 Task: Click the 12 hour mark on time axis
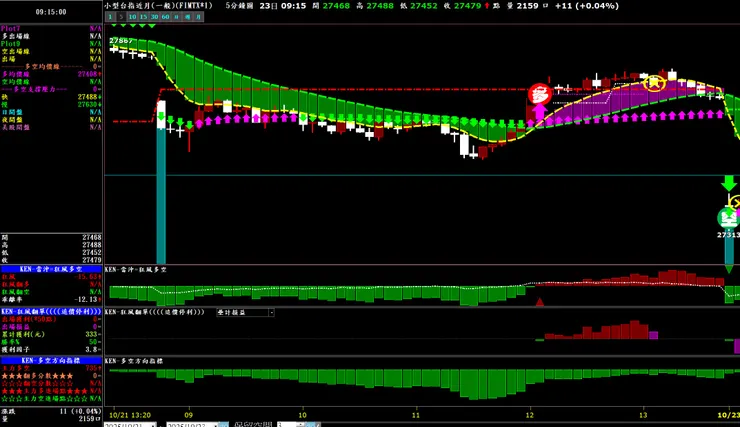point(530,415)
